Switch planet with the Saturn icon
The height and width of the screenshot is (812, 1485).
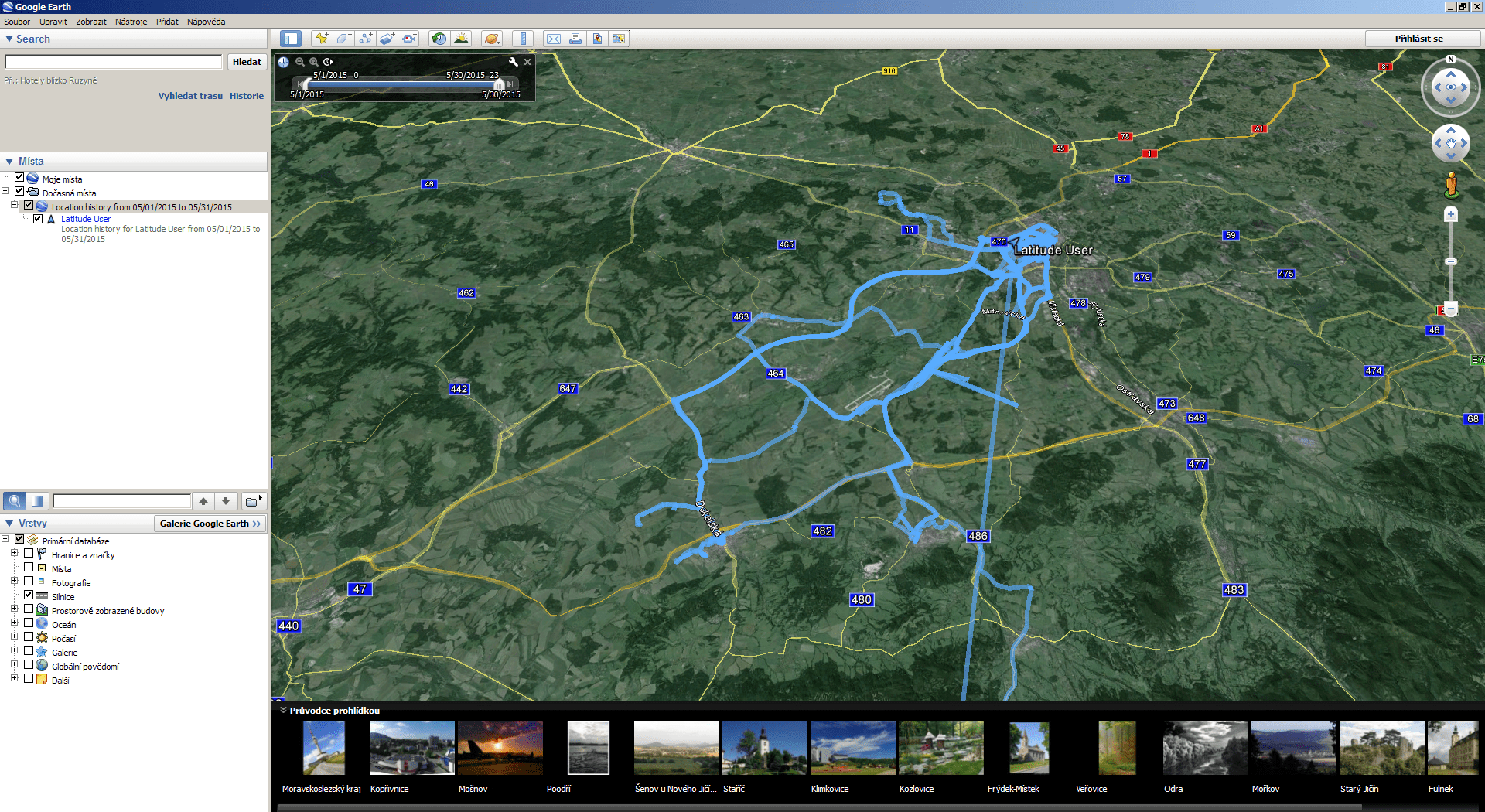pos(492,39)
